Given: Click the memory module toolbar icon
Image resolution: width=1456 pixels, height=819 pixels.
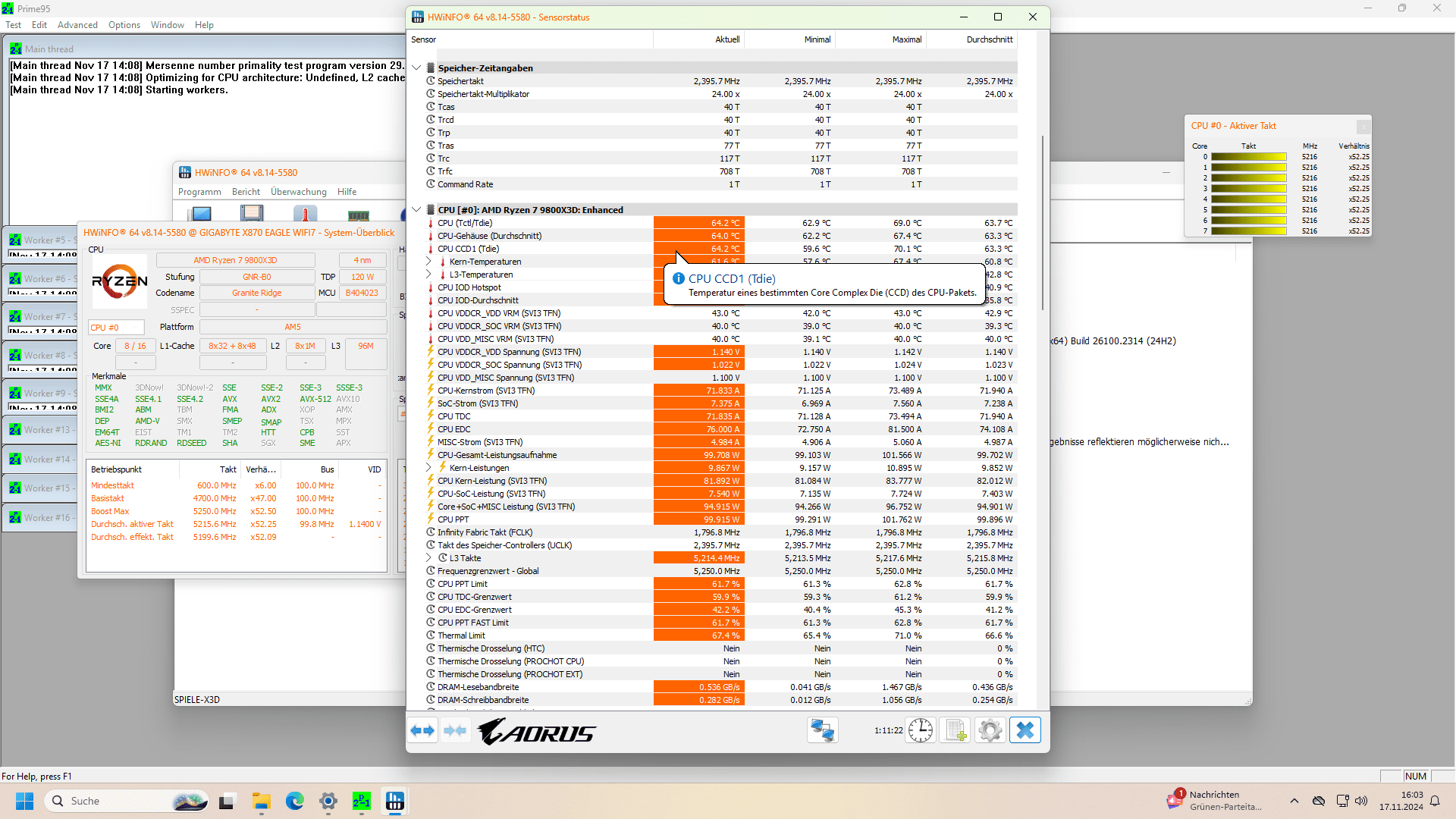Looking at the screenshot, I should point(358,215).
